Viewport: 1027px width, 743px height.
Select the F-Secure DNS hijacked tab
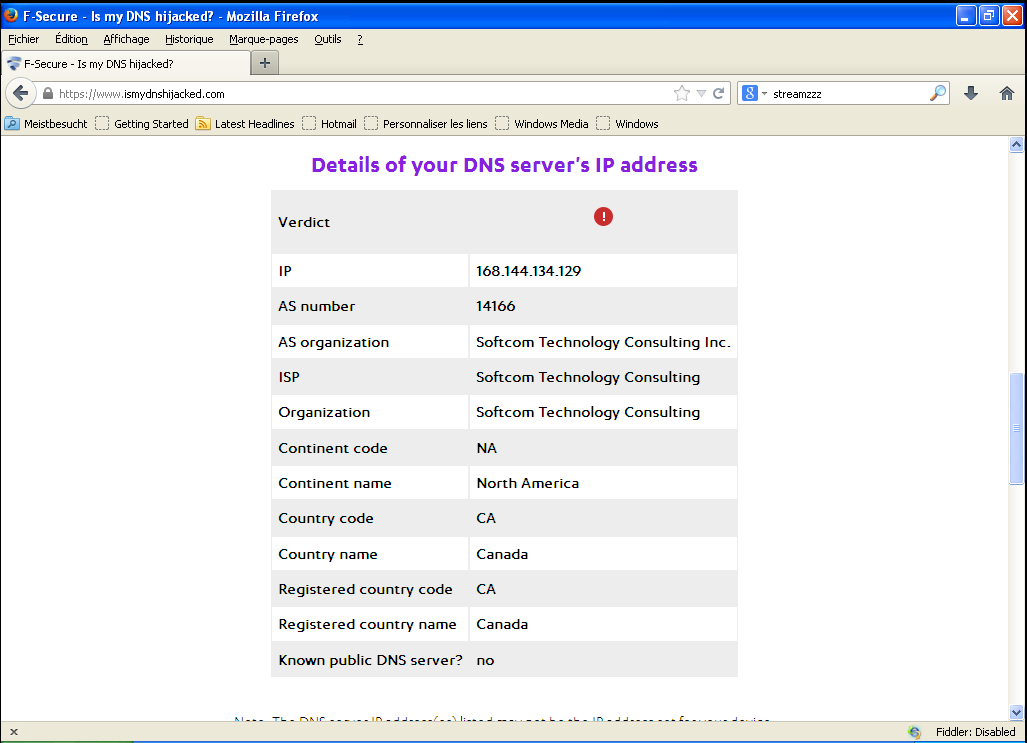pos(126,64)
